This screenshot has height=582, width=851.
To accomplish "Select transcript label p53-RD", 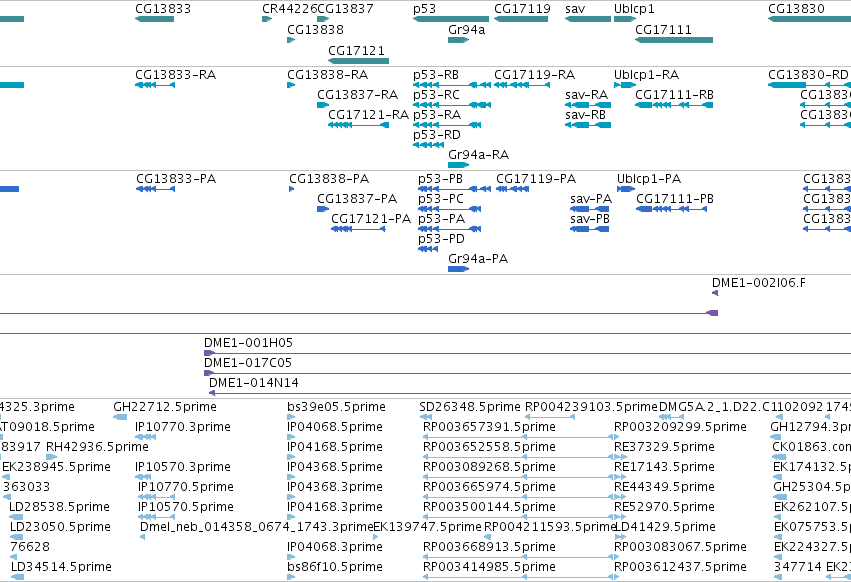I will (x=437, y=135).
